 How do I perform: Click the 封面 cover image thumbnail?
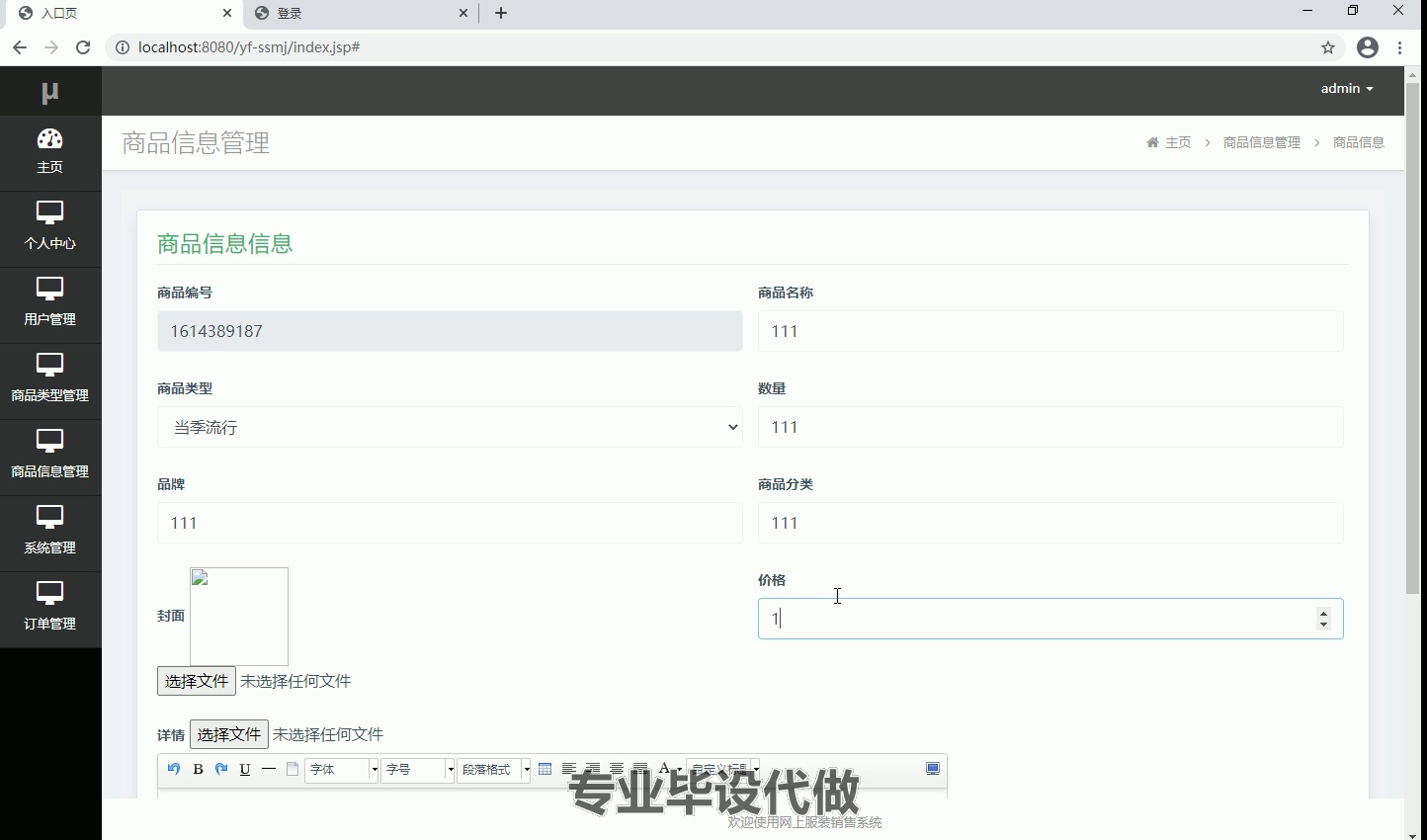pos(239,617)
